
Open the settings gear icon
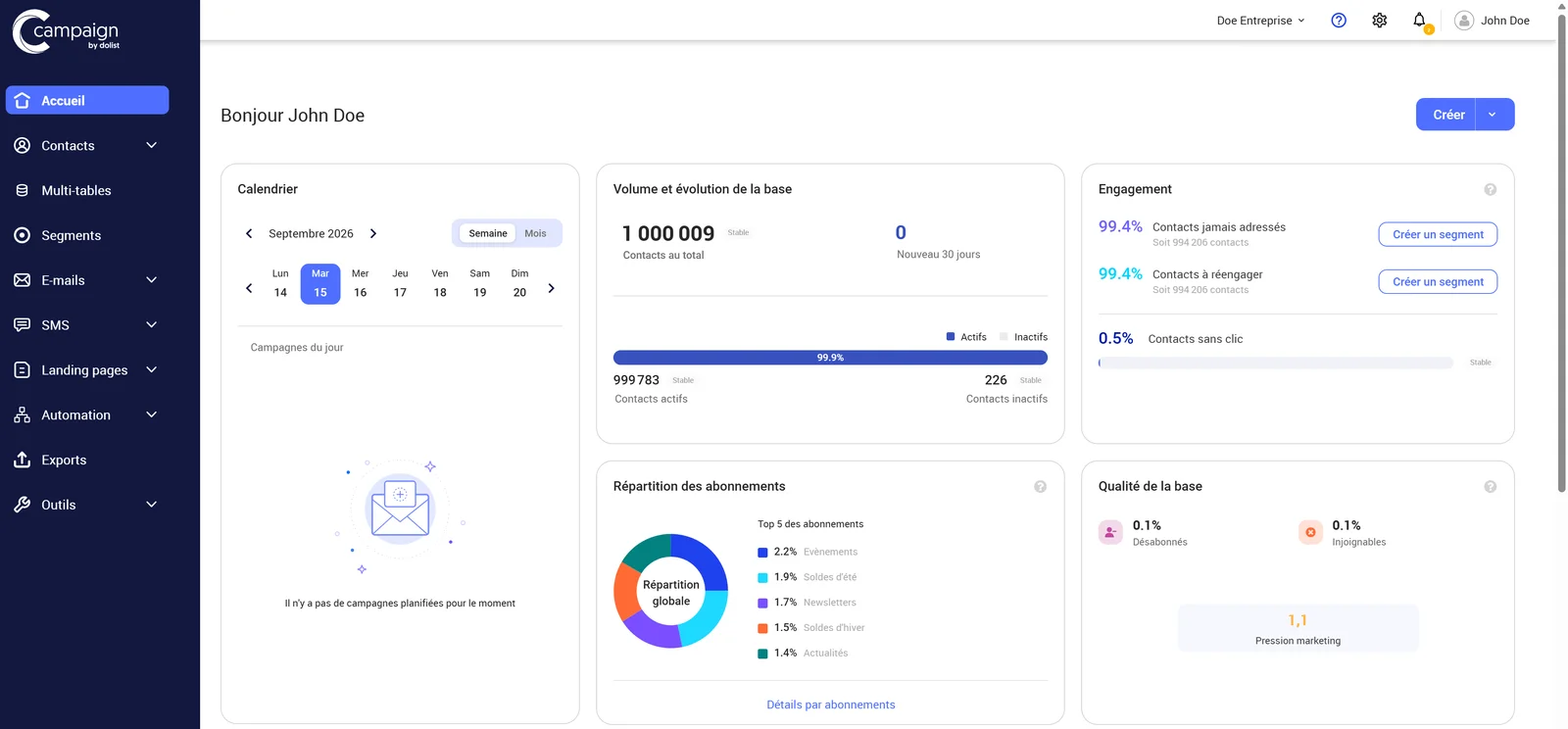point(1380,21)
